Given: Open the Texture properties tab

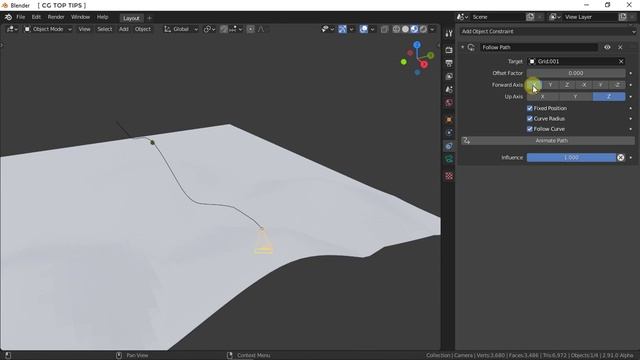Looking at the screenshot, I should coord(449,176).
